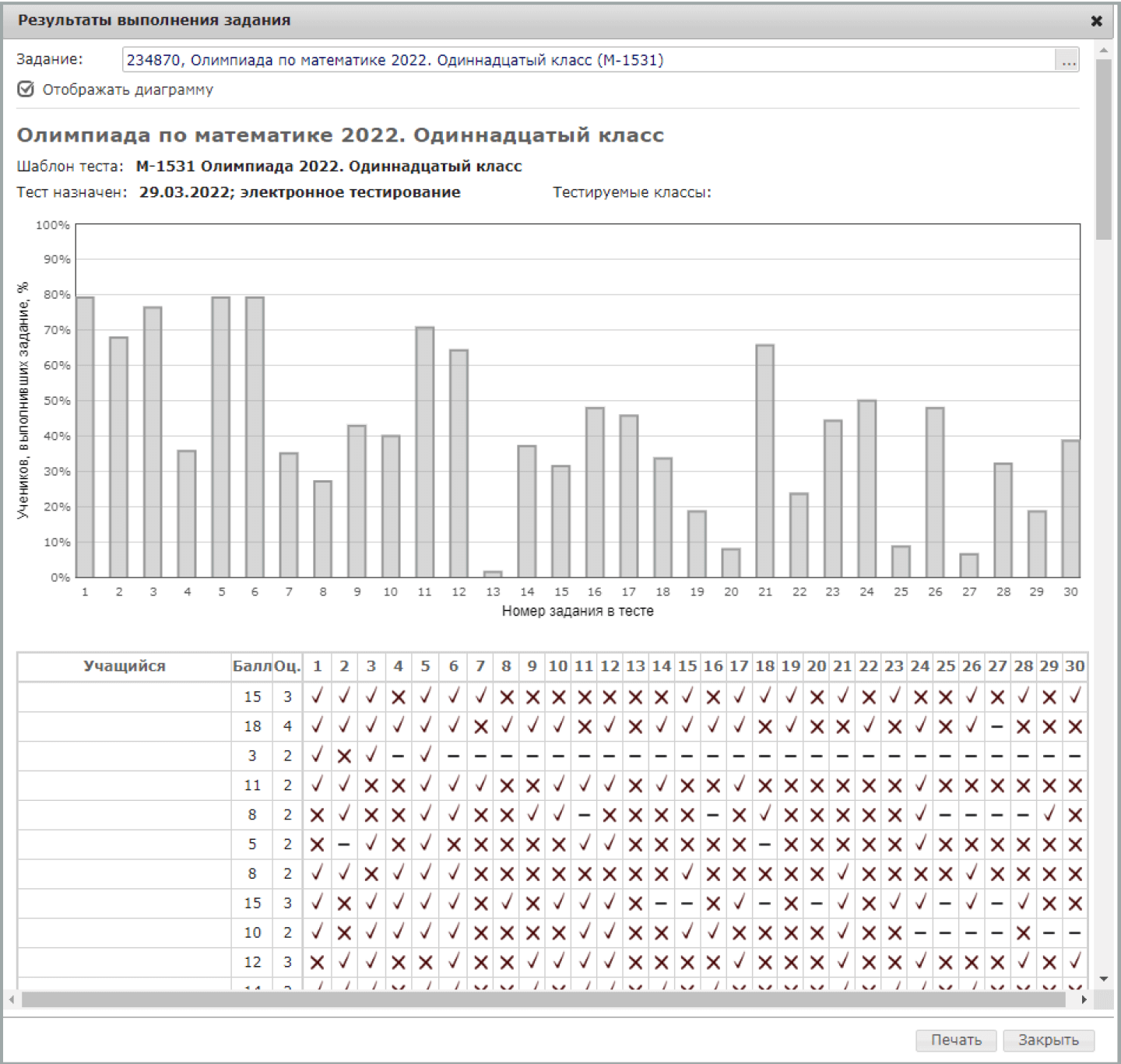Click the score cell '18'
Screen dimensions: 1121x1064
[x=252, y=726]
